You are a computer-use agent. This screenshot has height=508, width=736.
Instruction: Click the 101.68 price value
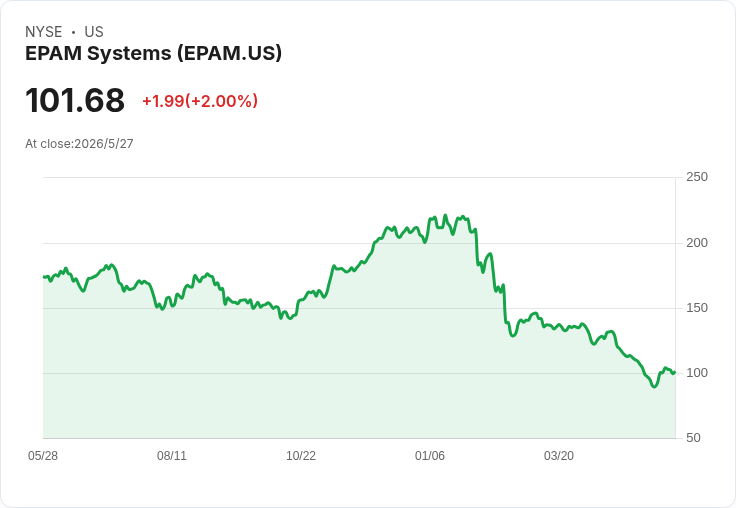[x=75, y=100]
